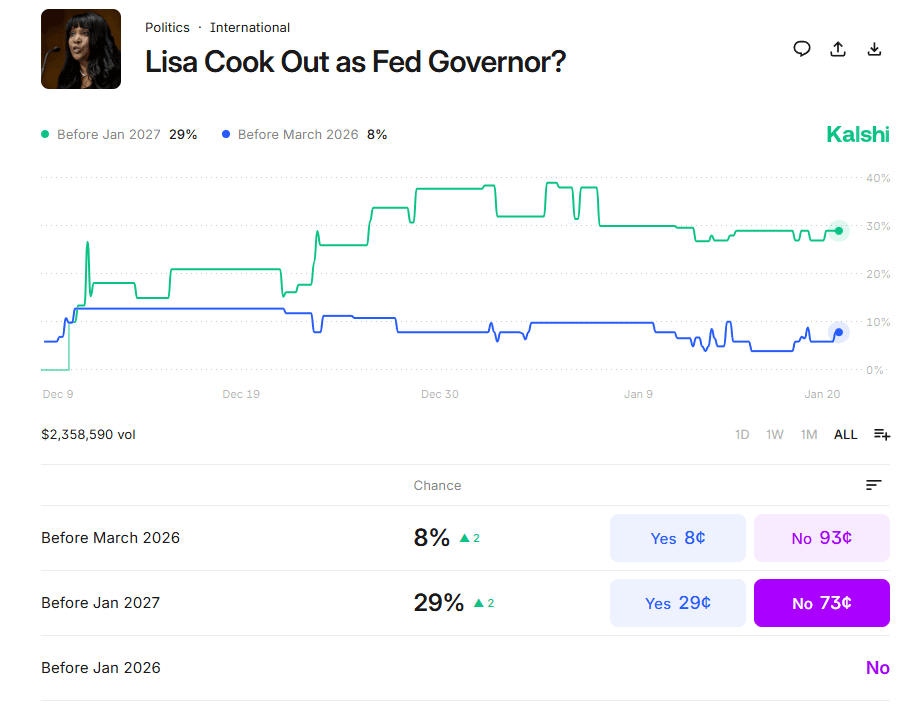The height and width of the screenshot is (718, 916).
Task: Click the Kalshi logo
Action: 857,134
